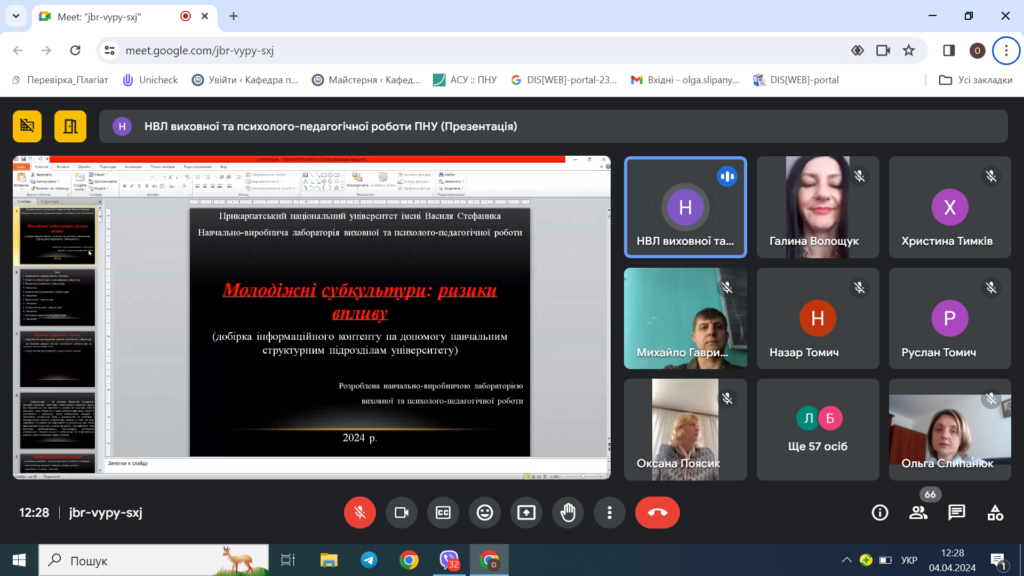Click the Ще 57 осіб participants tile
This screenshot has width=1024, height=576.
(819, 428)
